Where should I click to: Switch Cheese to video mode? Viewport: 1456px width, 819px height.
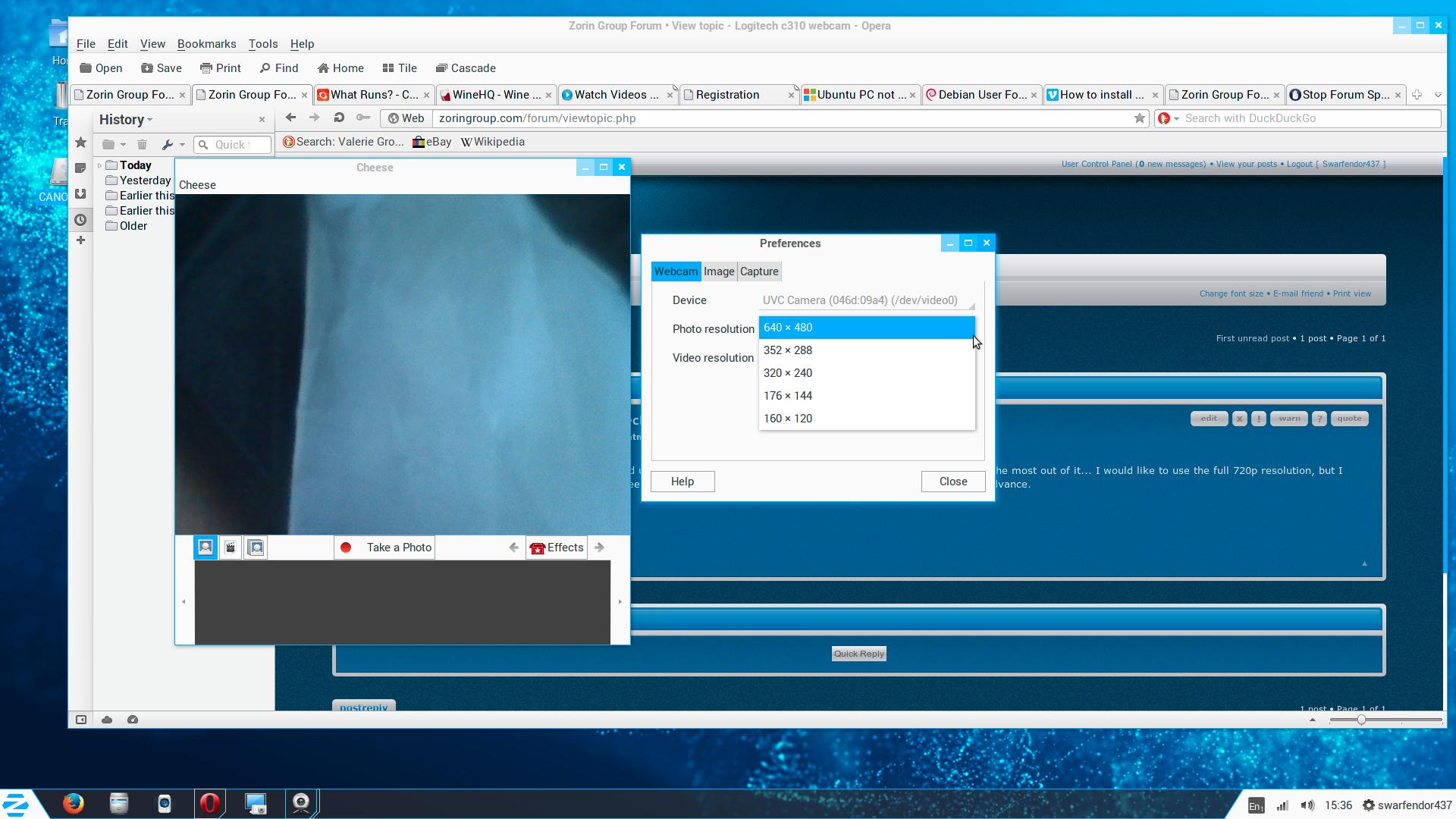tap(231, 548)
